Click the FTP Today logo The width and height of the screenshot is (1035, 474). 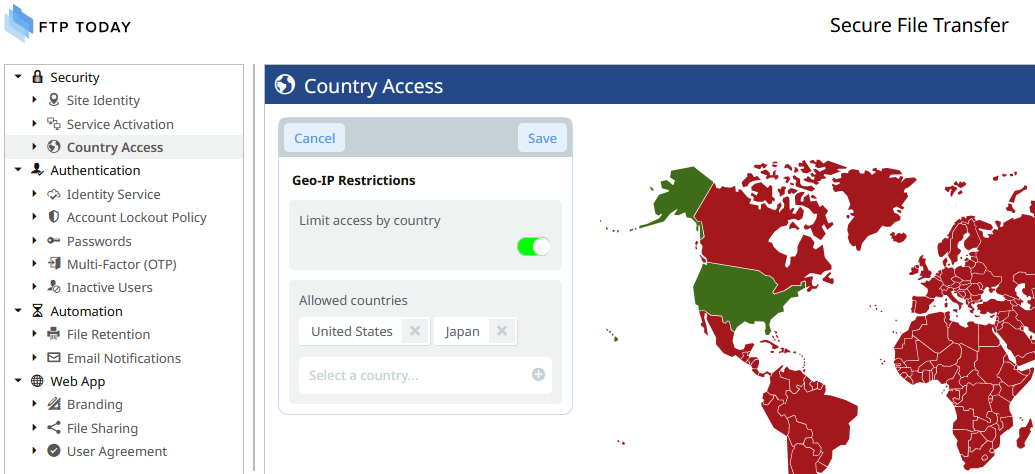(68, 24)
